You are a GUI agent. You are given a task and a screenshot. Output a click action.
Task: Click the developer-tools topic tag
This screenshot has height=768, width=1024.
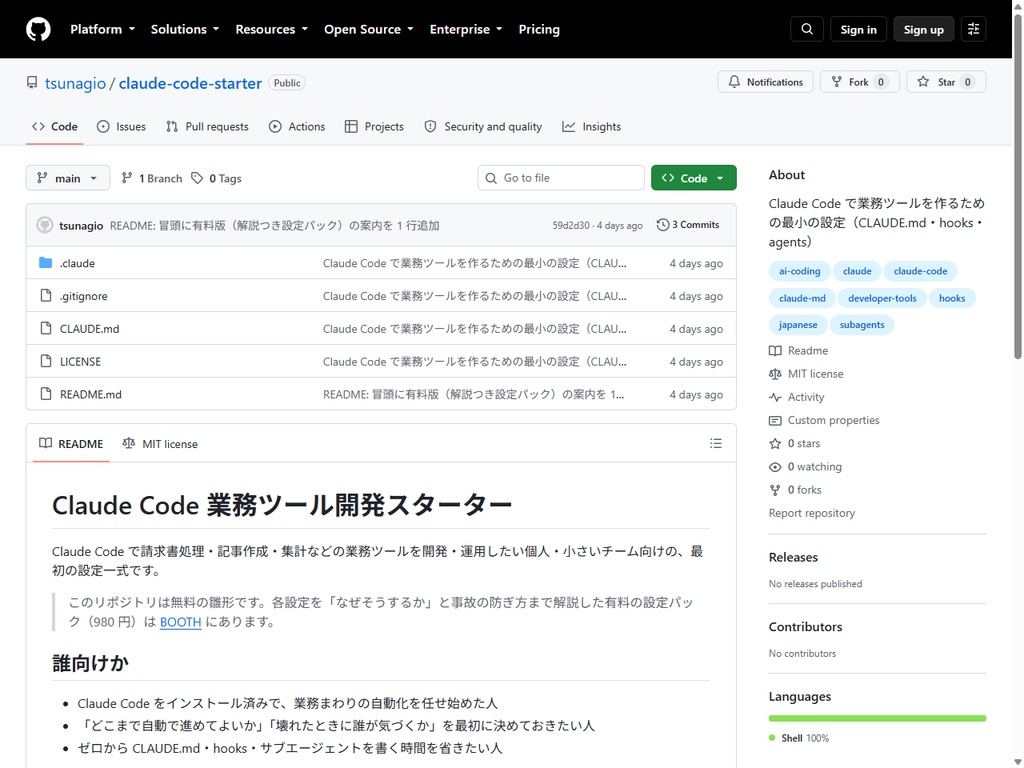click(x=882, y=298)
